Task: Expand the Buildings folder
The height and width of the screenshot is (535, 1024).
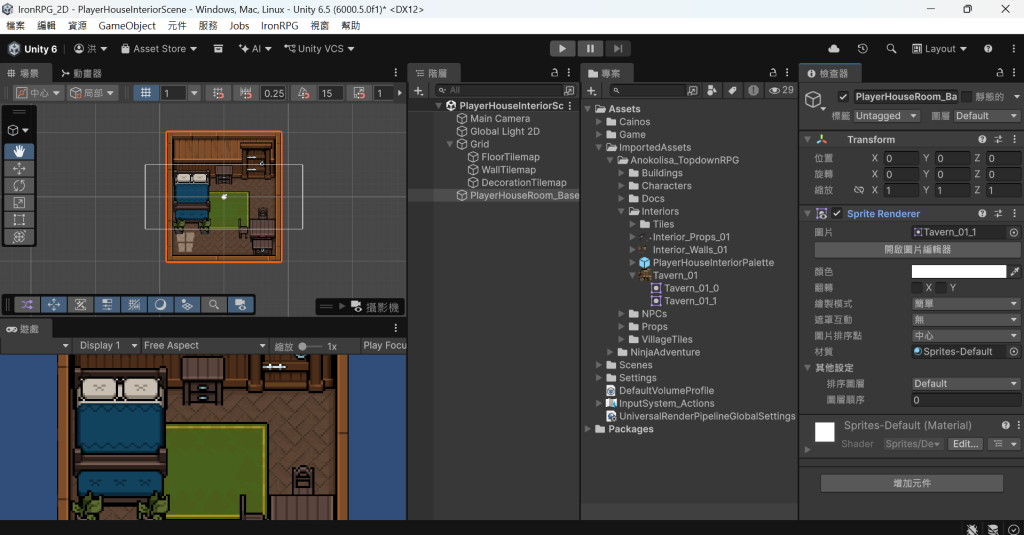Action: [x=622, y=173]
